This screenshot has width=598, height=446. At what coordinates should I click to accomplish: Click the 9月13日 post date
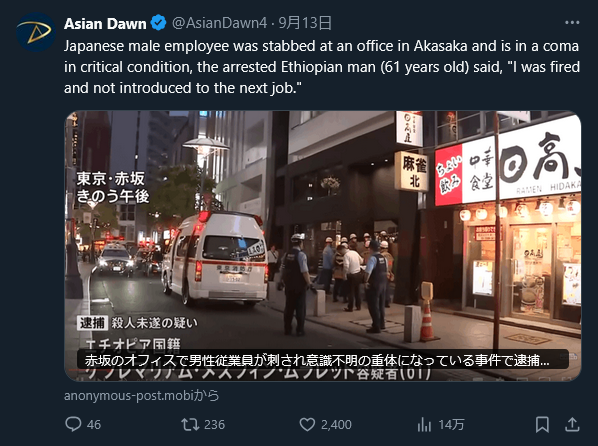tap(305, 23)
